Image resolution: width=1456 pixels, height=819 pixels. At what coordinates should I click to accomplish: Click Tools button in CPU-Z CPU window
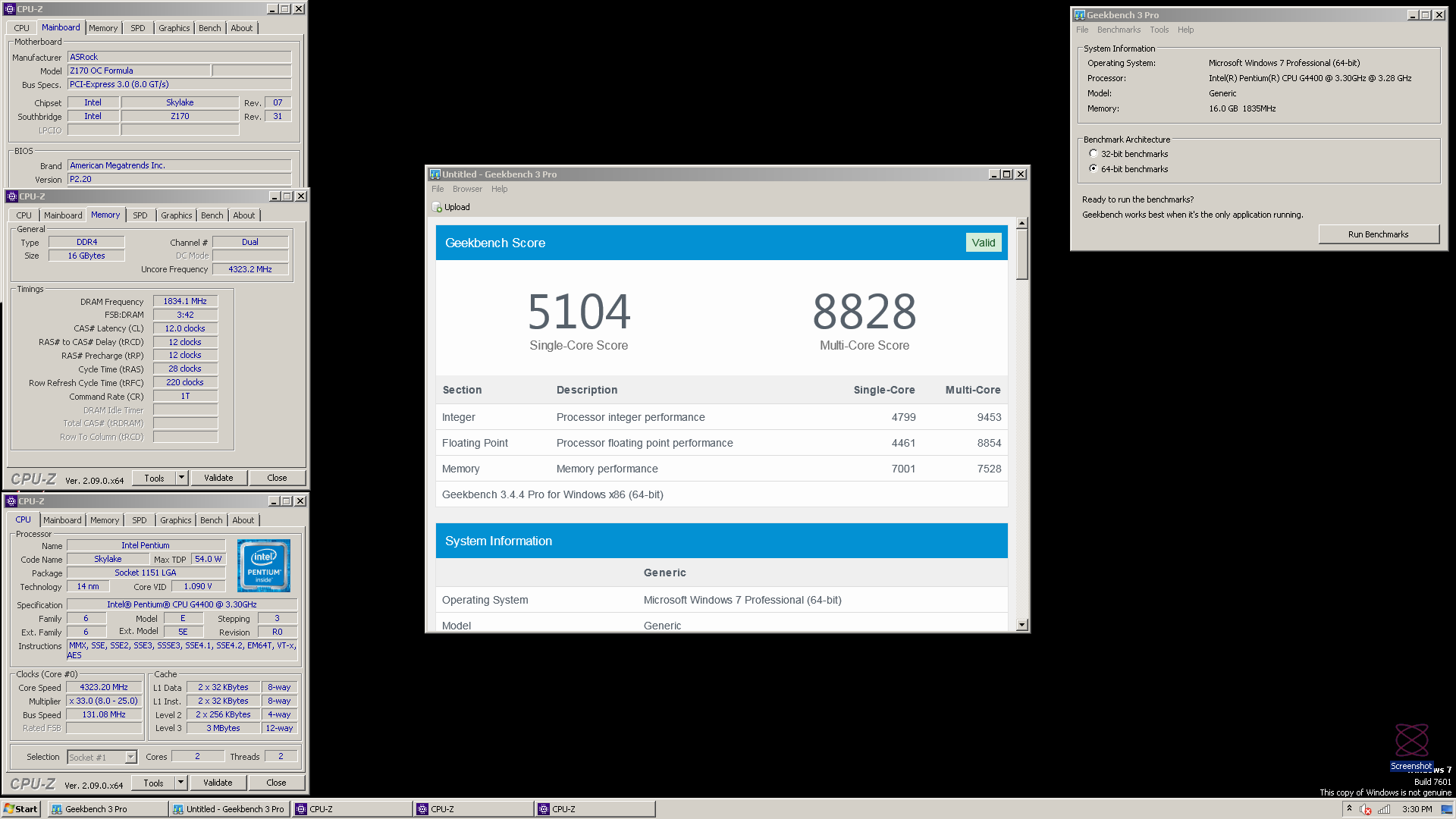[x=154, y=783]
